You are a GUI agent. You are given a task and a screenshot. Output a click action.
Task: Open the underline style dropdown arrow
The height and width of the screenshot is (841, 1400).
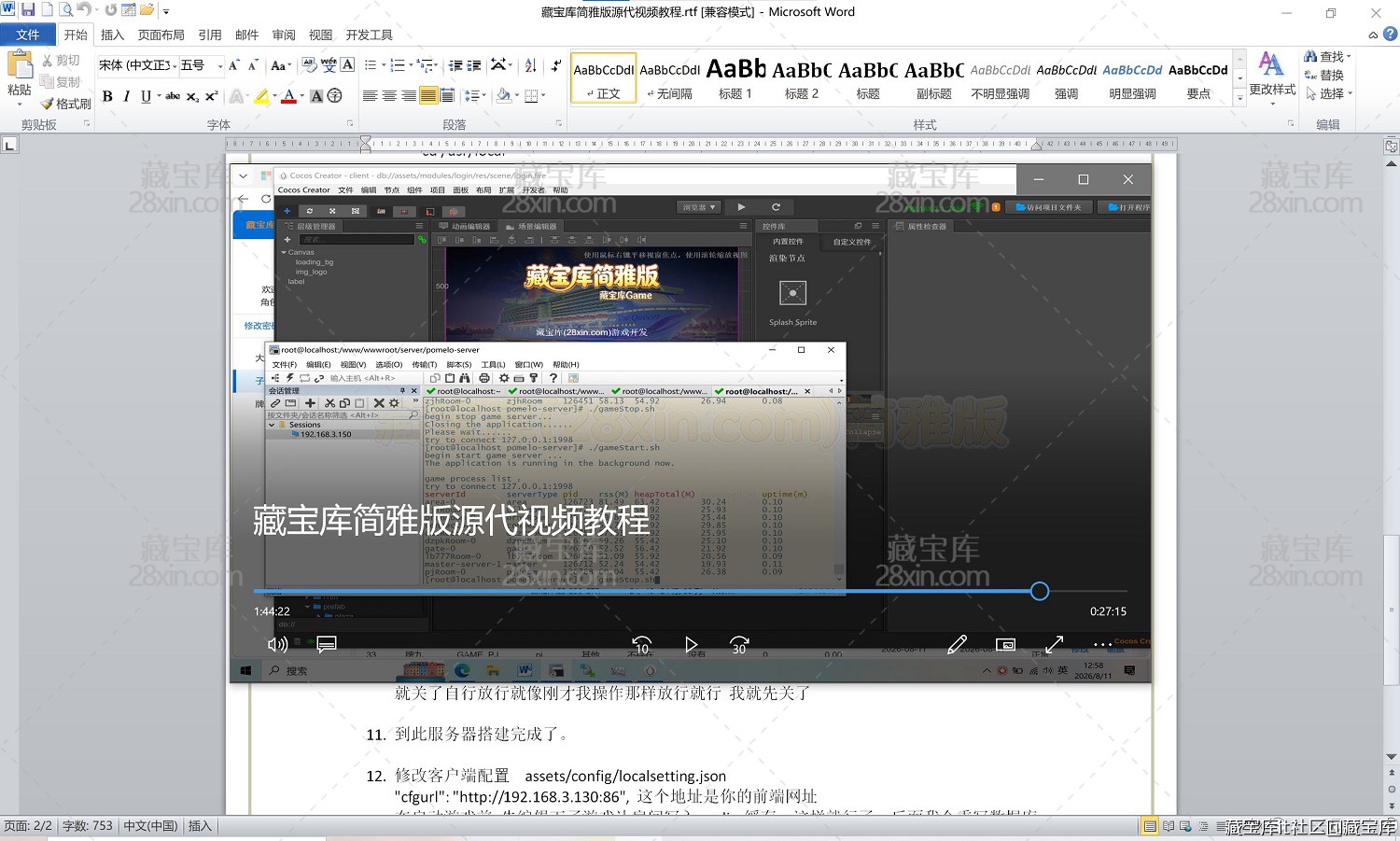point(159,96)
